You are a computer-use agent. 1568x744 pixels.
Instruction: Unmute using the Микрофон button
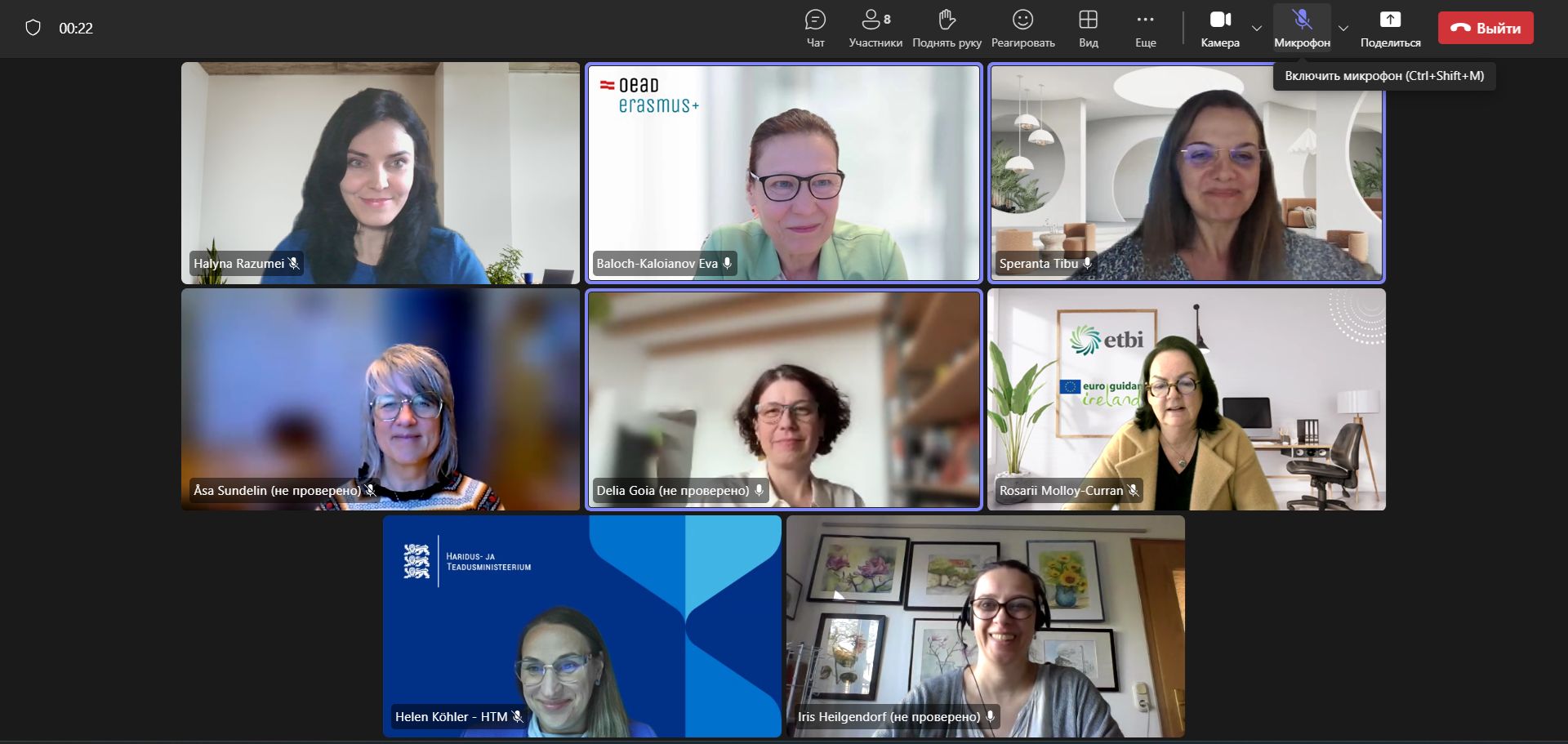(x=1302, y=28)
